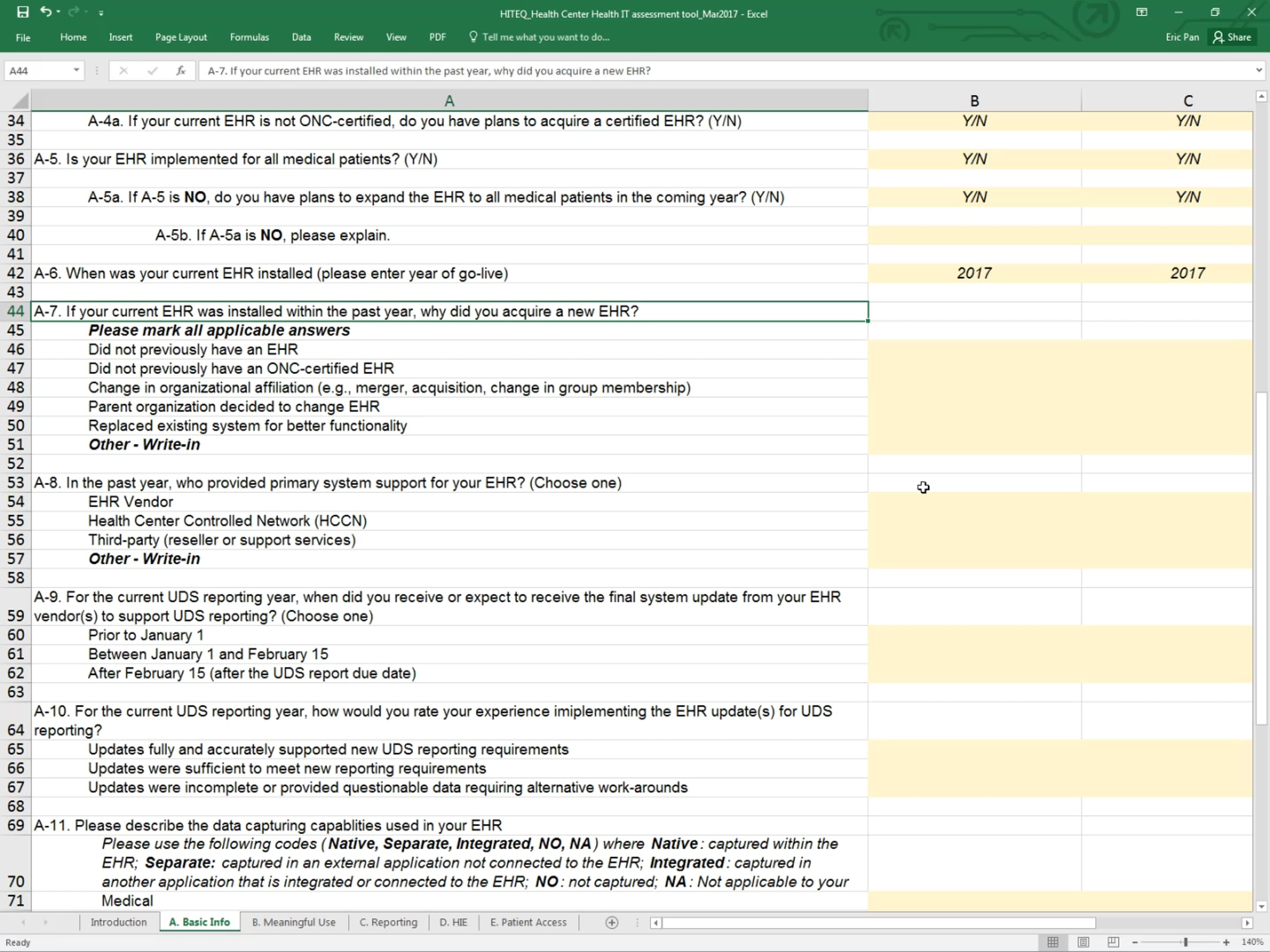The height and width of the screenshot is (952, 1270).
Task: Click the Tell me search field
Action: click(x=546, y=38)
